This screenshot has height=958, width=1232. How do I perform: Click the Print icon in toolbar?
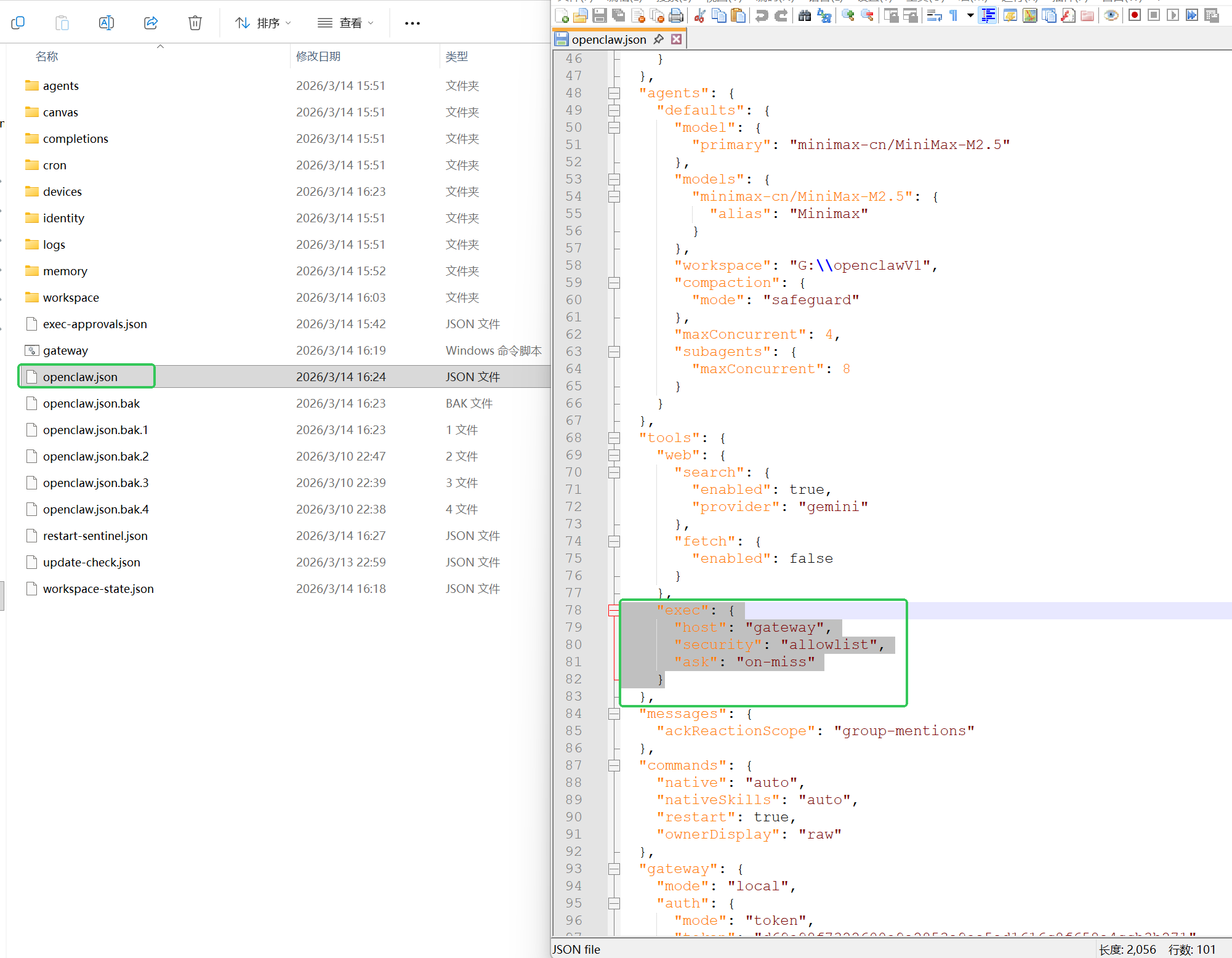tap(676, 15)
